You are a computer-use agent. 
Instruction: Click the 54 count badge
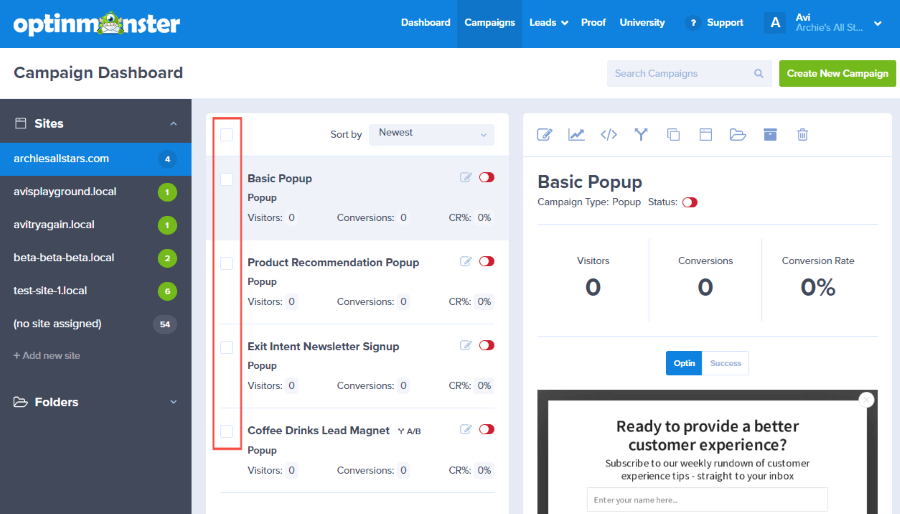(165, 324)
